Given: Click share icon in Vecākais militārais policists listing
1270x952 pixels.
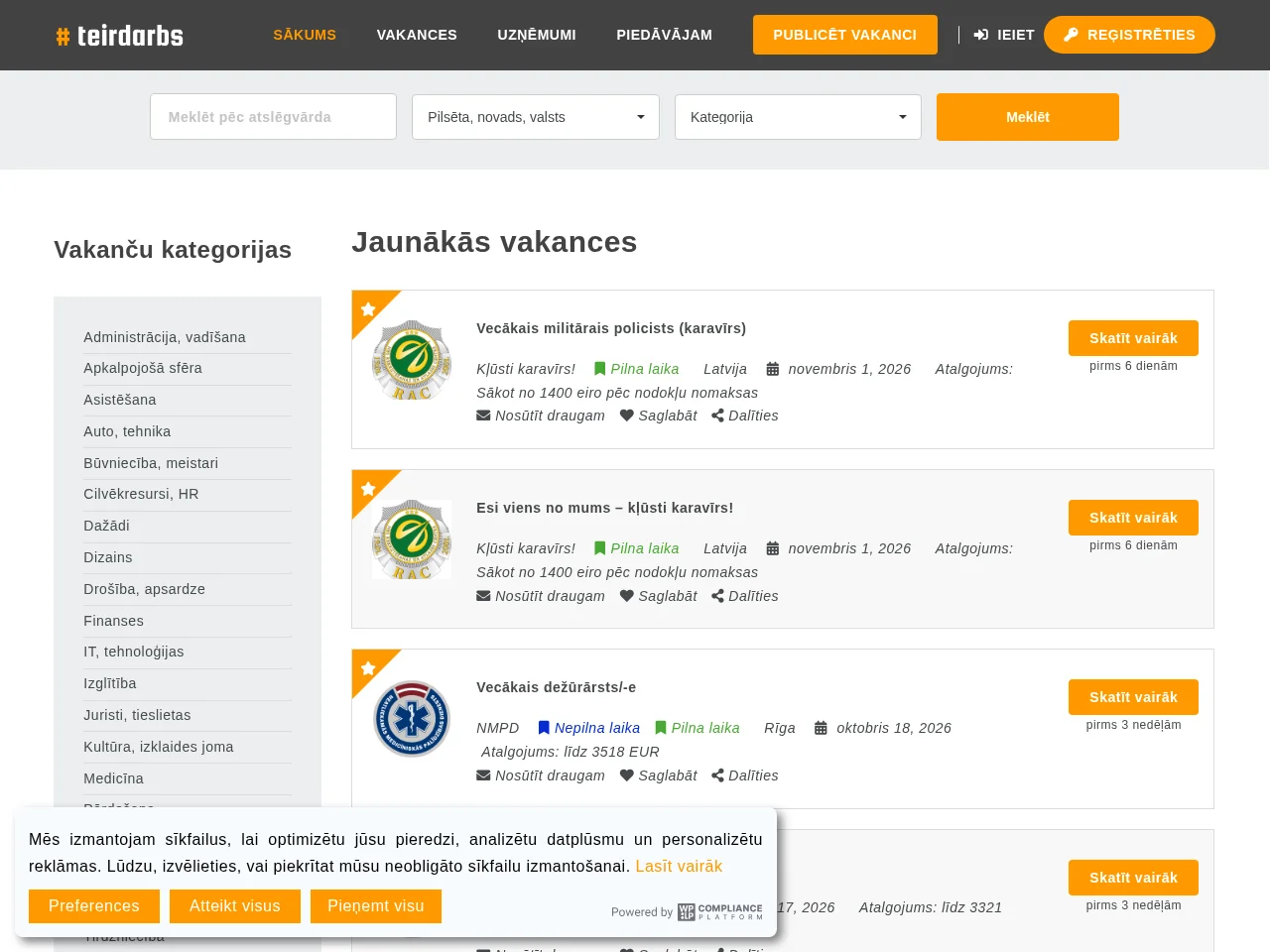Looking at the screenshot, I should (x=717, y=416).
